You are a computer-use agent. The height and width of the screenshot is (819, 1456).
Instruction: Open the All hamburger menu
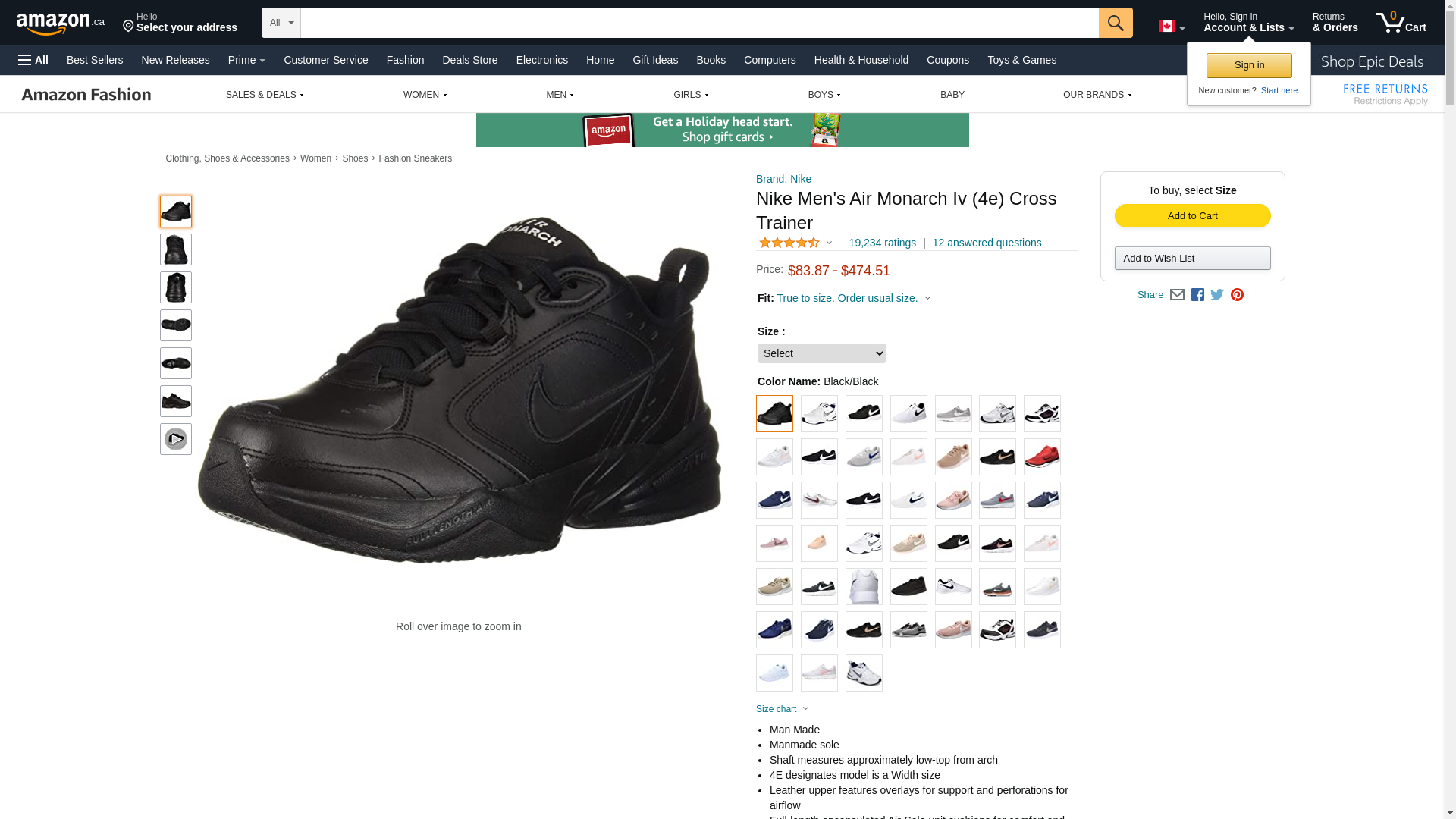[x=33, y=60]
